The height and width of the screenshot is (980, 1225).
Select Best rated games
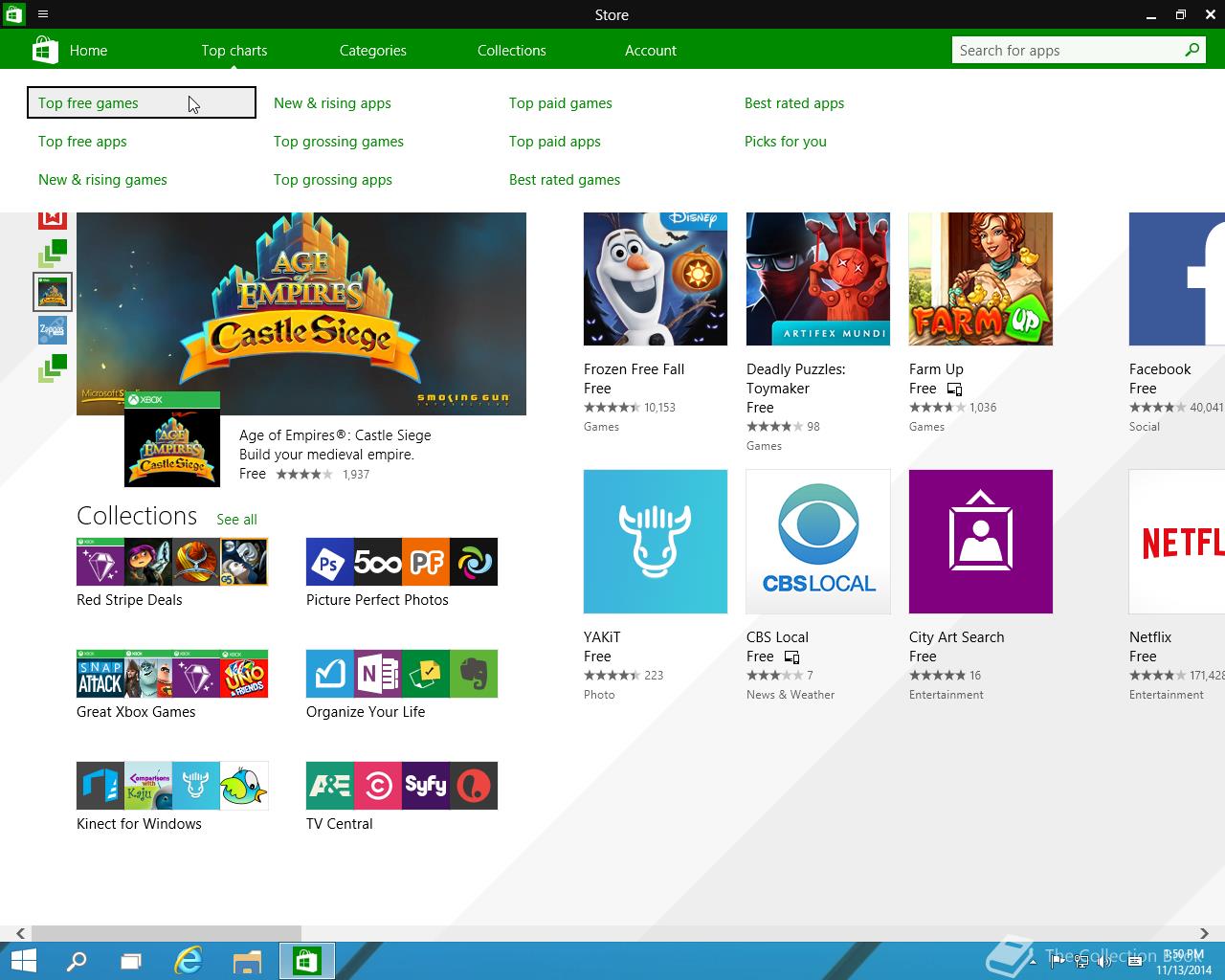[x=565, y=180]
